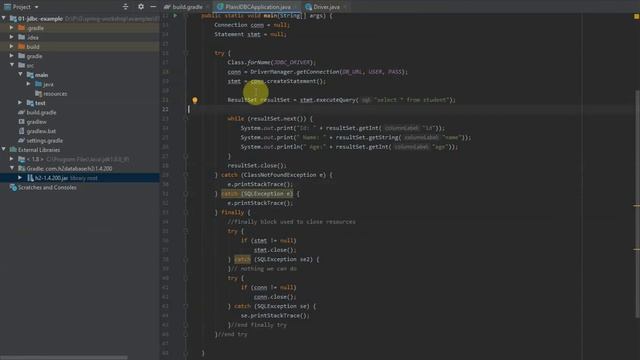640x360 pixels.
Task: Click the resources folder icon
Action: (38, 94)
